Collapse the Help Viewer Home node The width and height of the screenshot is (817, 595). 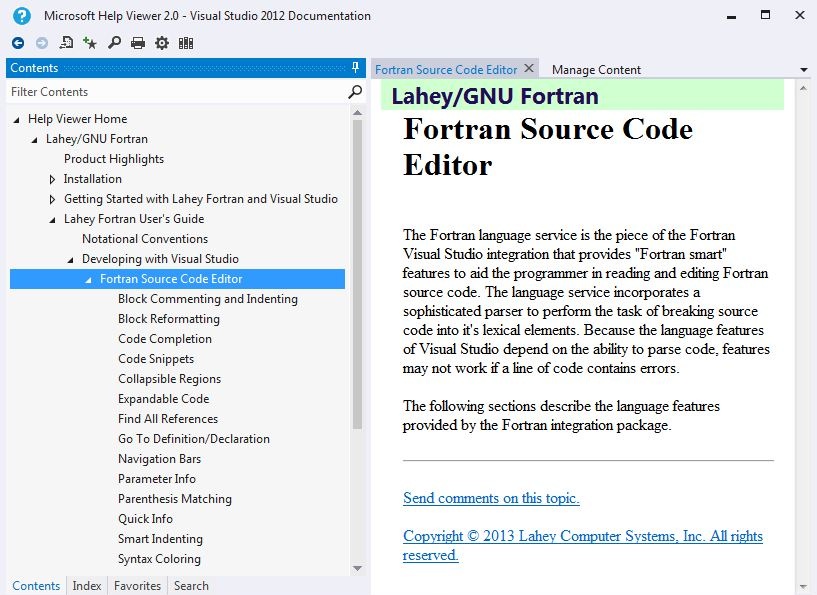click(x=17, y=120)
